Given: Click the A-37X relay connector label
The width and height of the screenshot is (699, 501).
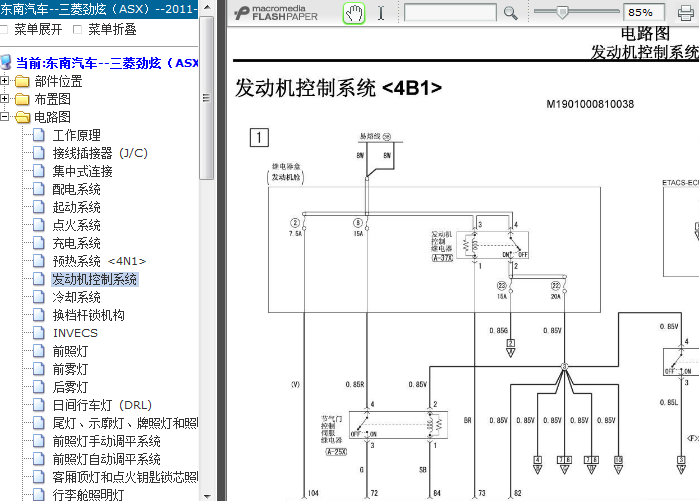Looking at the screenshot, I should tap(442, 258).
